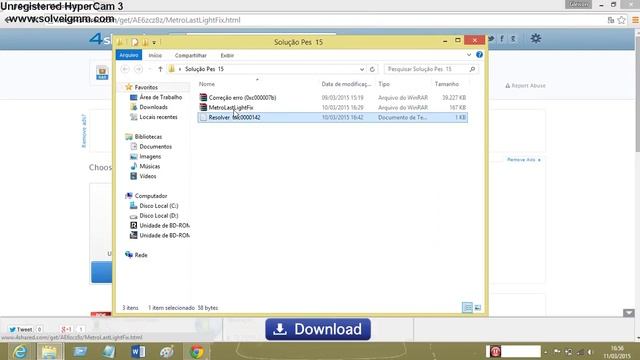Viewport: 640px width, 360px height.
Task: Click the Twitter icon in 4shared header
Action: 491,38
